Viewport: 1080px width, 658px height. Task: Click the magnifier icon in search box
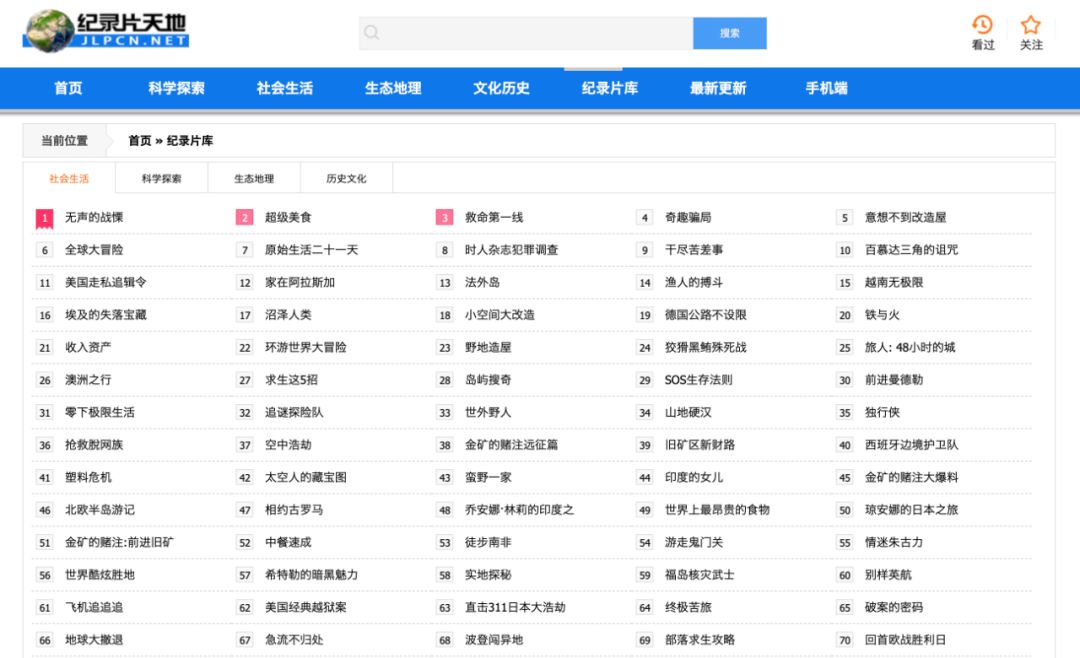pos(372,33)
